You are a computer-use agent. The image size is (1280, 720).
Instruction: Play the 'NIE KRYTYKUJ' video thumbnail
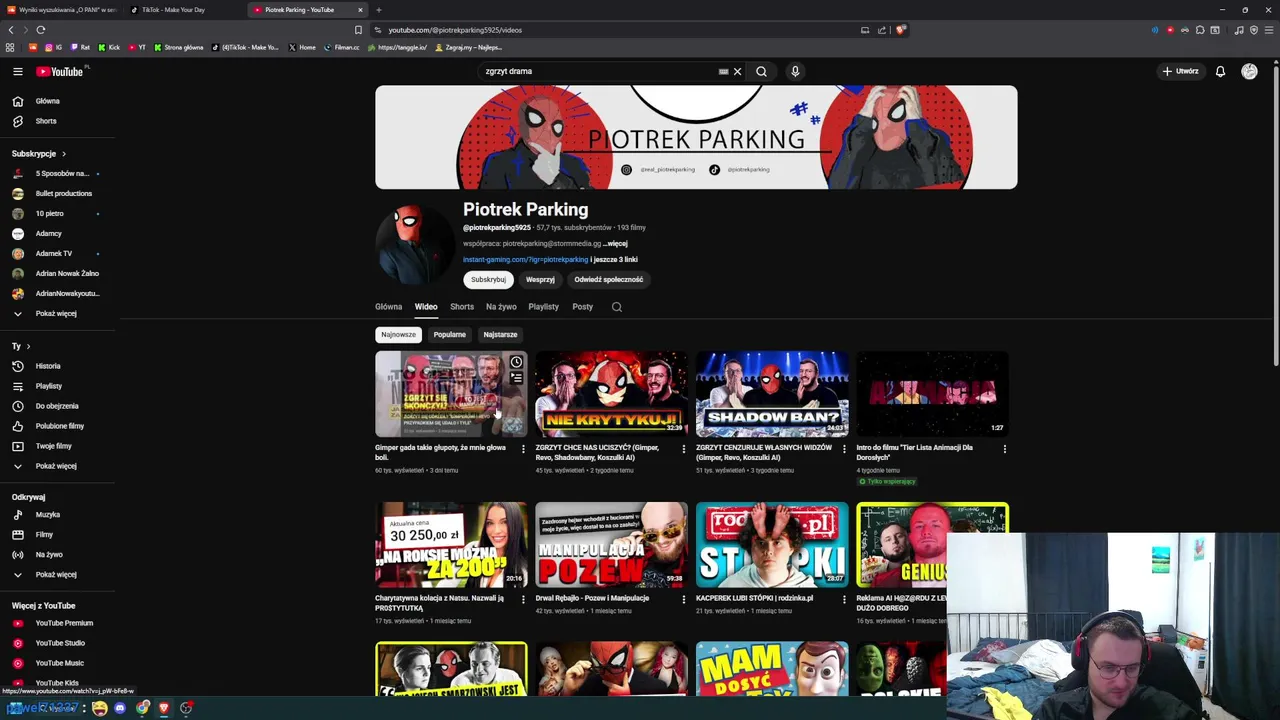pos(611,393)
